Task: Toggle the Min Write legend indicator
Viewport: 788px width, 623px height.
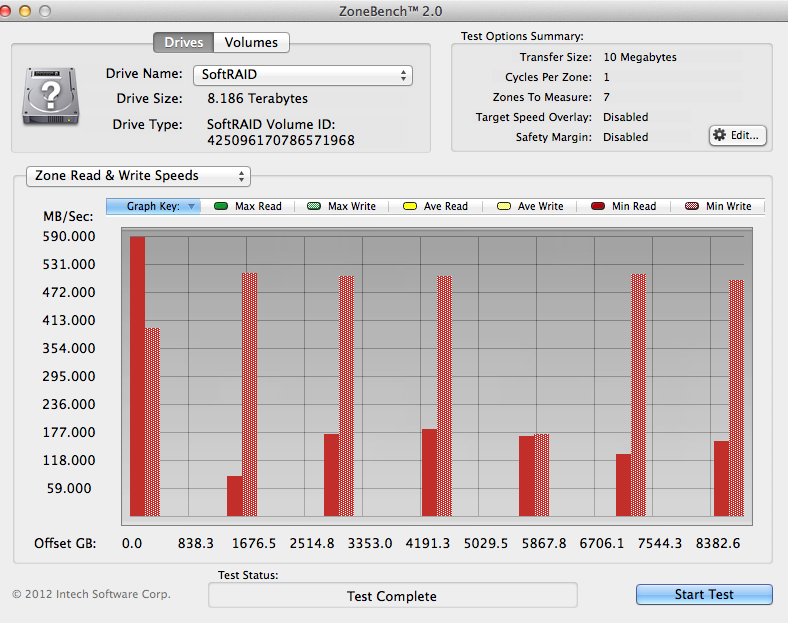Action: click(x=691, y=206)
